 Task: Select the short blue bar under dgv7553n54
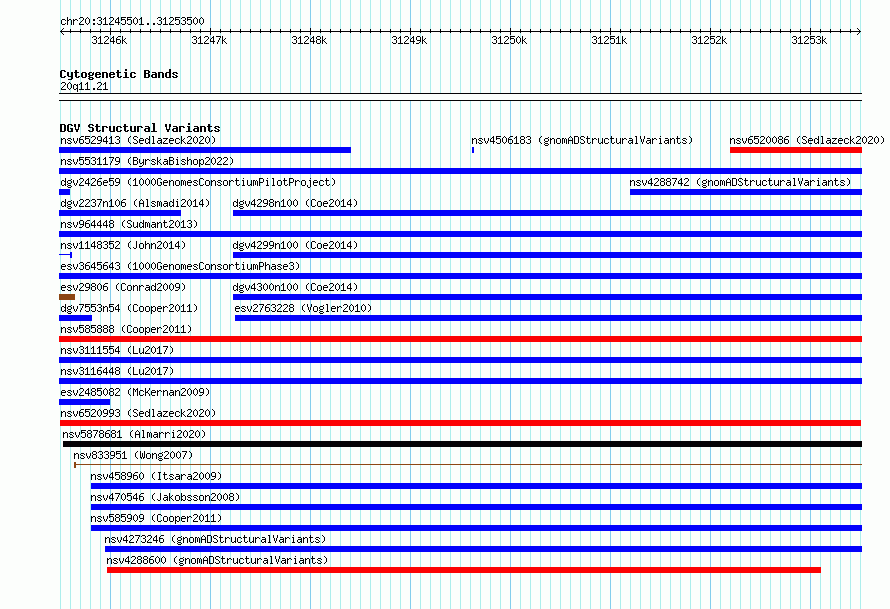pos(75,318)
